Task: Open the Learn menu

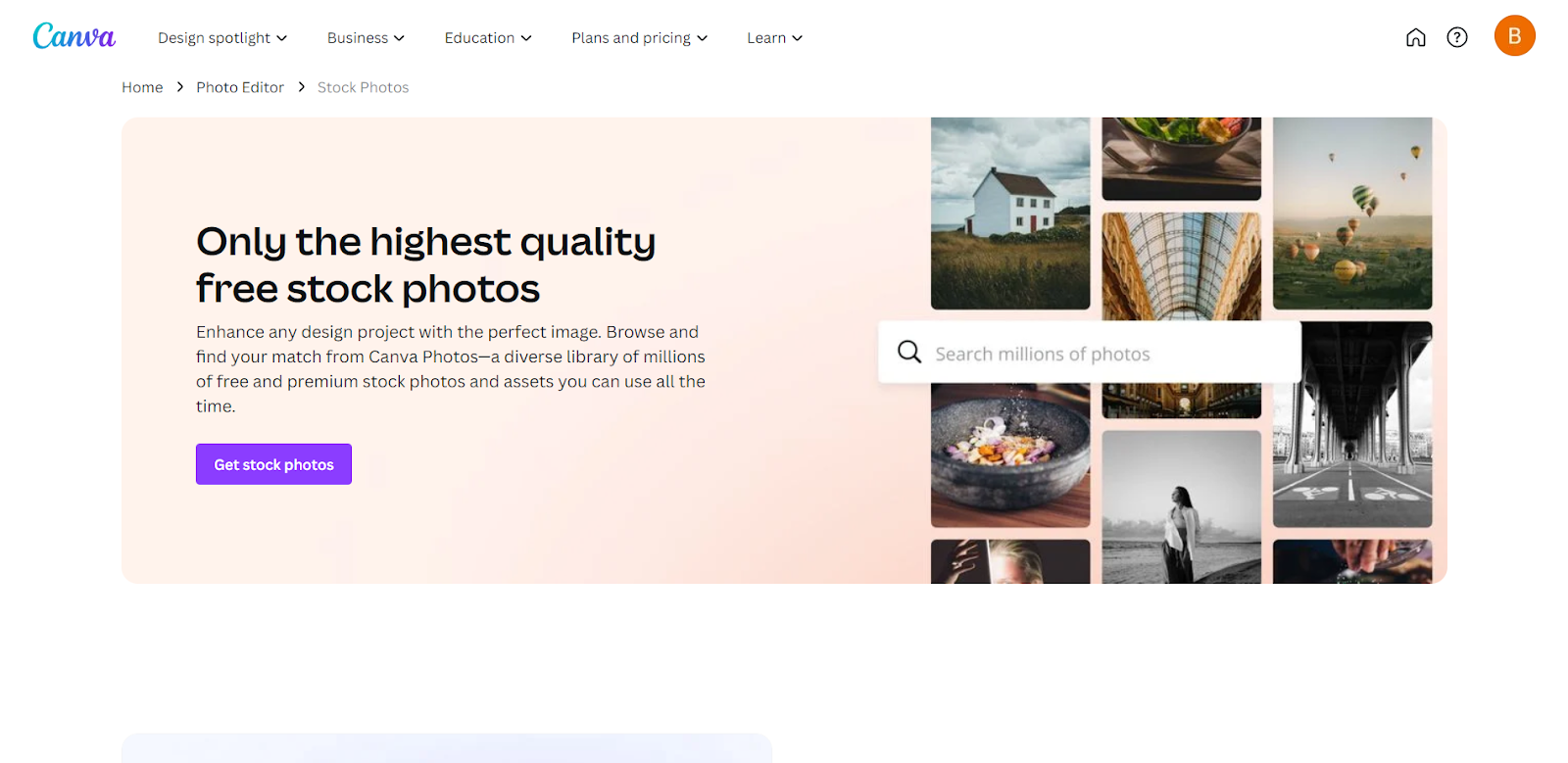Action: pyautogui.click(x=774, y=38)
